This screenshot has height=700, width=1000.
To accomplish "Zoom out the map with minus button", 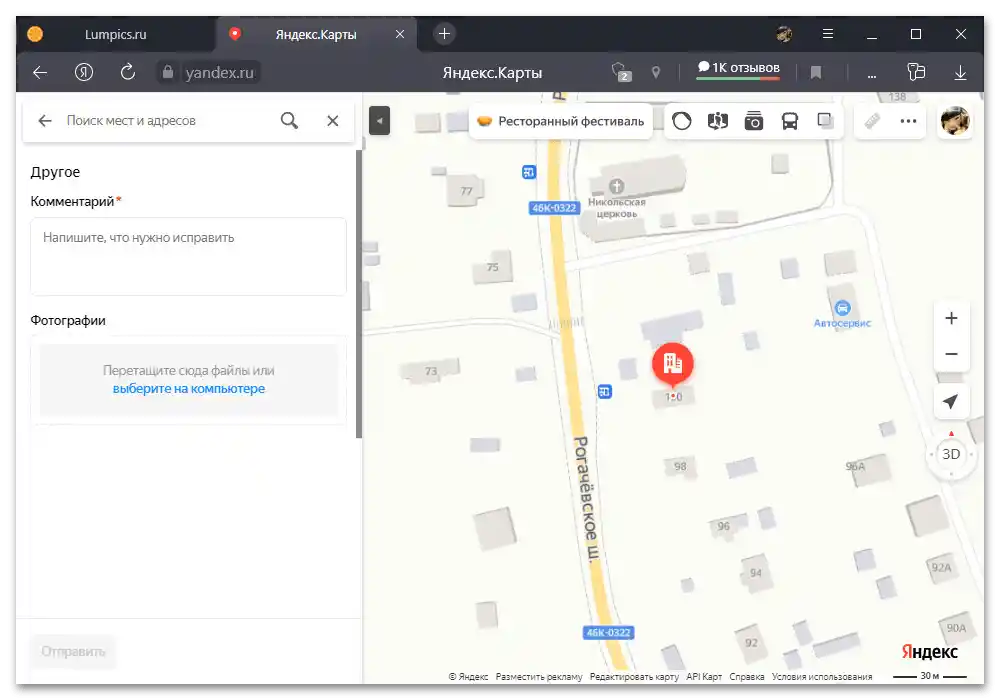I will tap(951, 354).
